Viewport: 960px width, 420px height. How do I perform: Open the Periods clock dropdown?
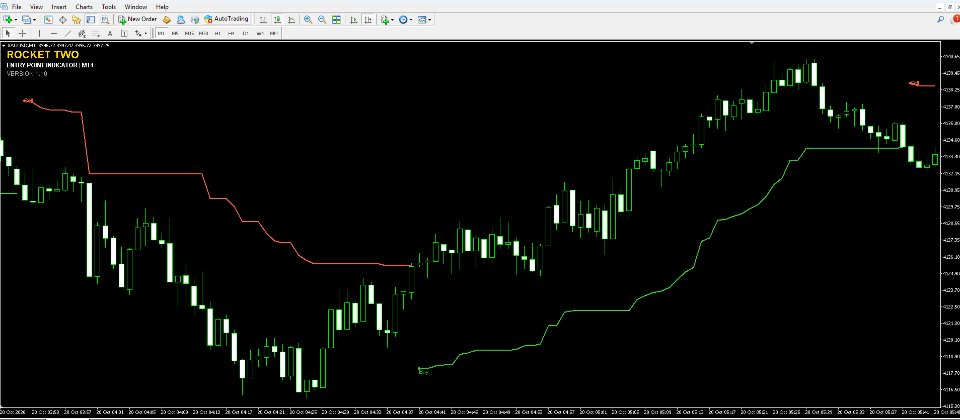(x=405, y=20)
